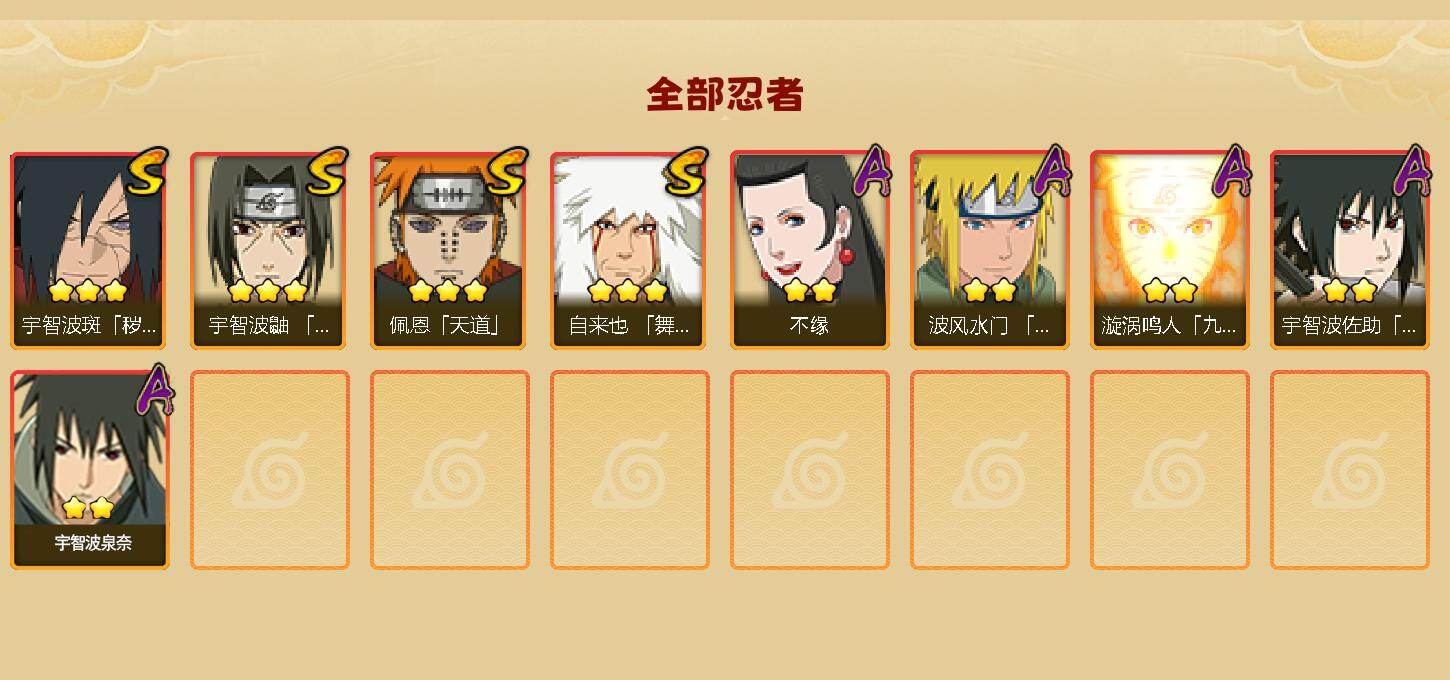The image size is (1450, 680).
Task: Click the 全部忍者 section heading
Action: click(x=725, y=95)
